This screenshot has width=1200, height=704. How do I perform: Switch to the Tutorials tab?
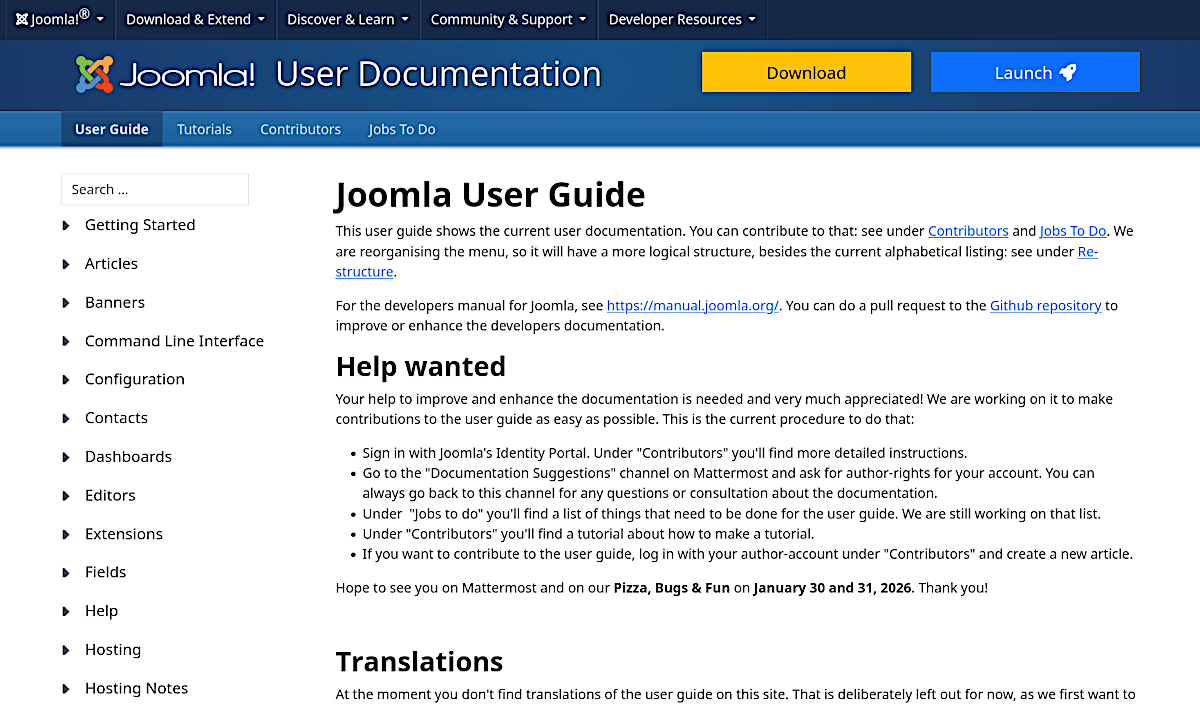(x=204, y=129)
